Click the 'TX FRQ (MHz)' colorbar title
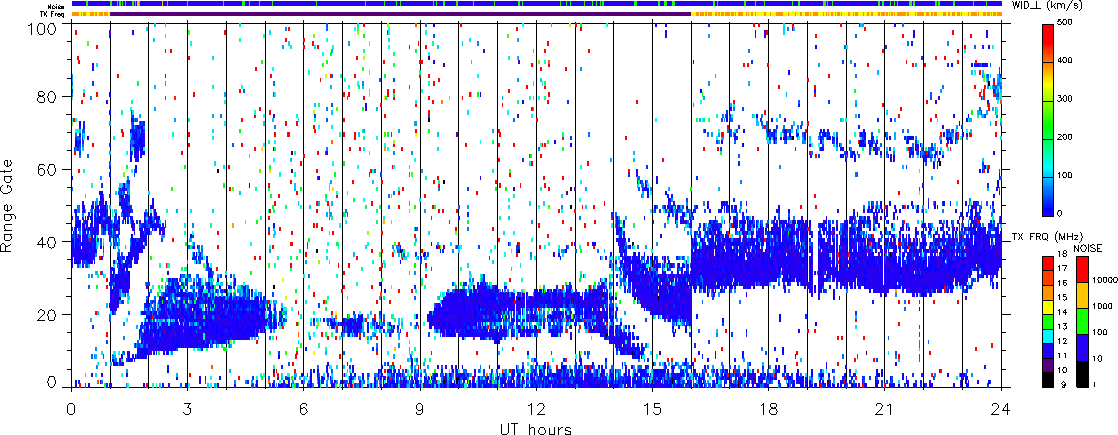The image size is (1118, 435). point(1040,236)
